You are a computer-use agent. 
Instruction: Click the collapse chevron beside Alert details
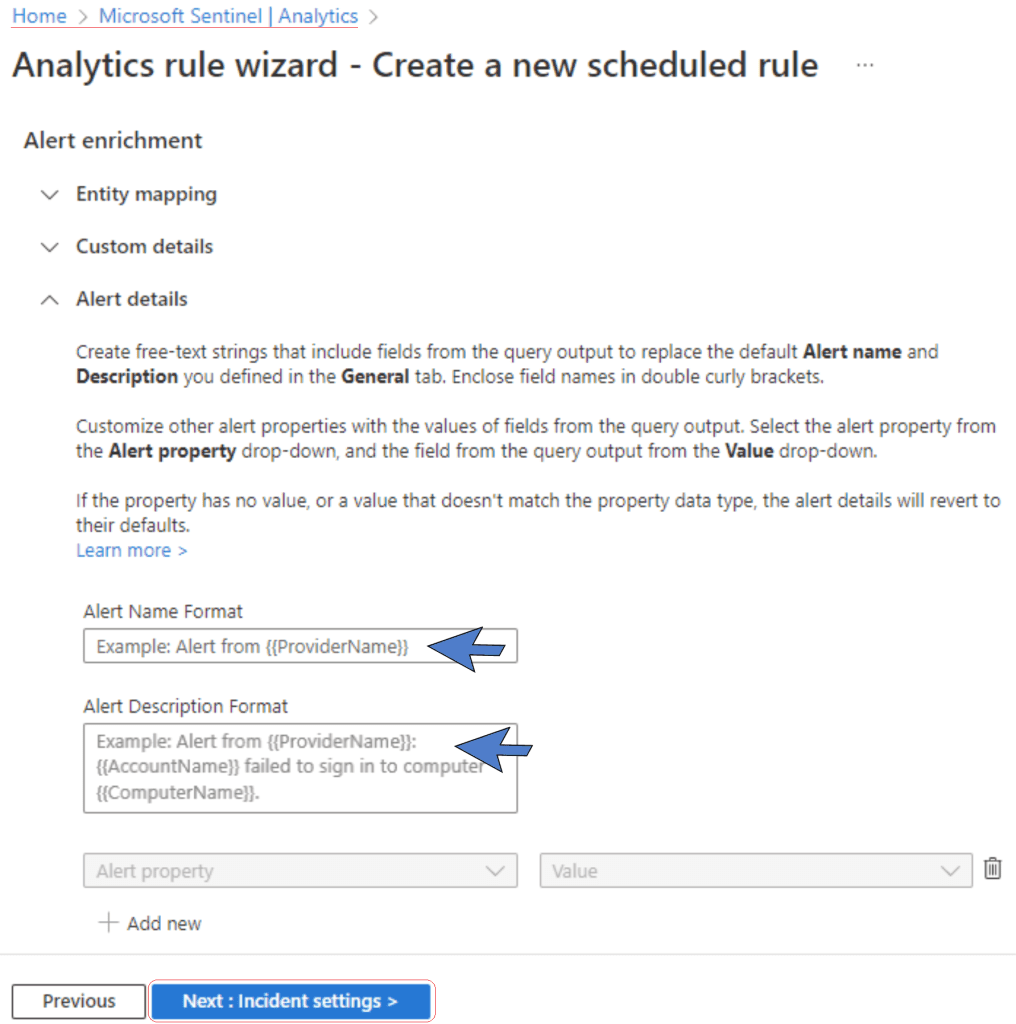[x=50, y=299]
